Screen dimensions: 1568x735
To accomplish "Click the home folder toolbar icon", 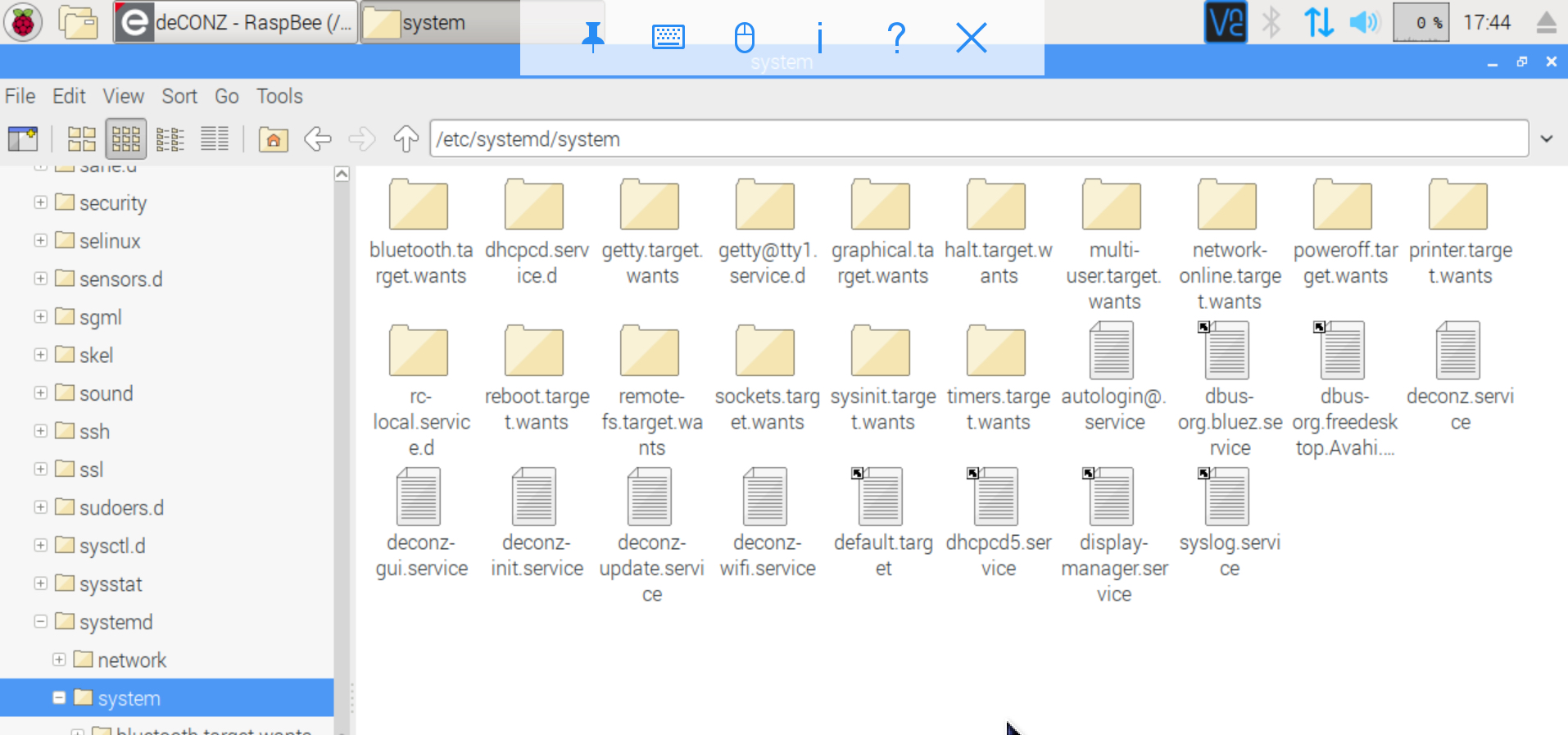I will 273,139.
